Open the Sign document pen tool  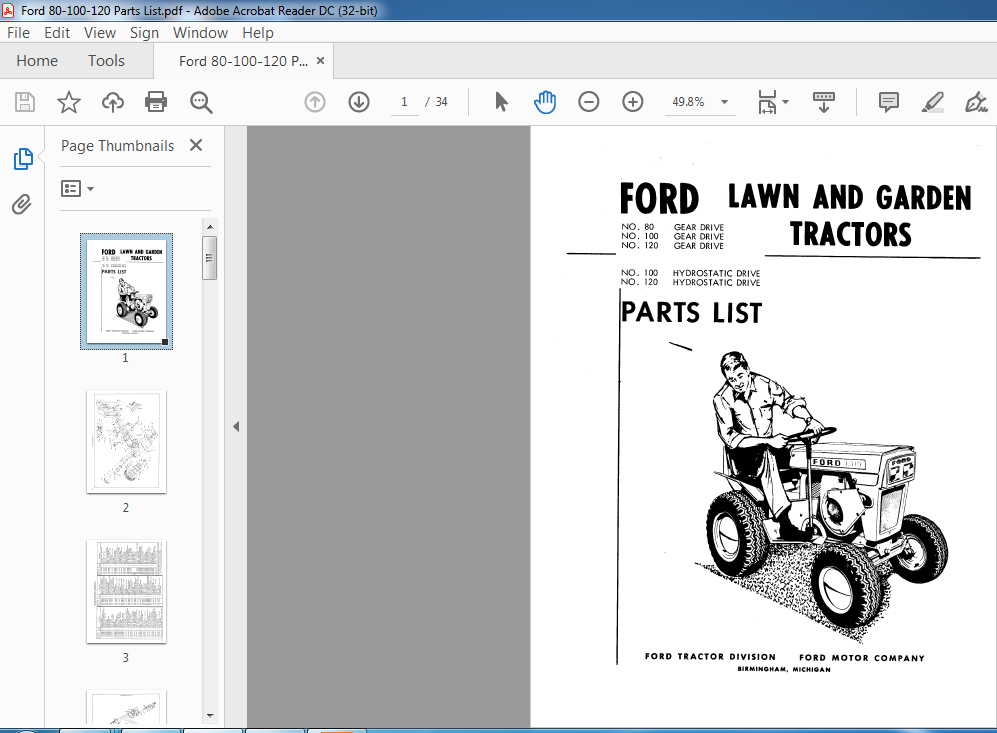tap(975, 102)
